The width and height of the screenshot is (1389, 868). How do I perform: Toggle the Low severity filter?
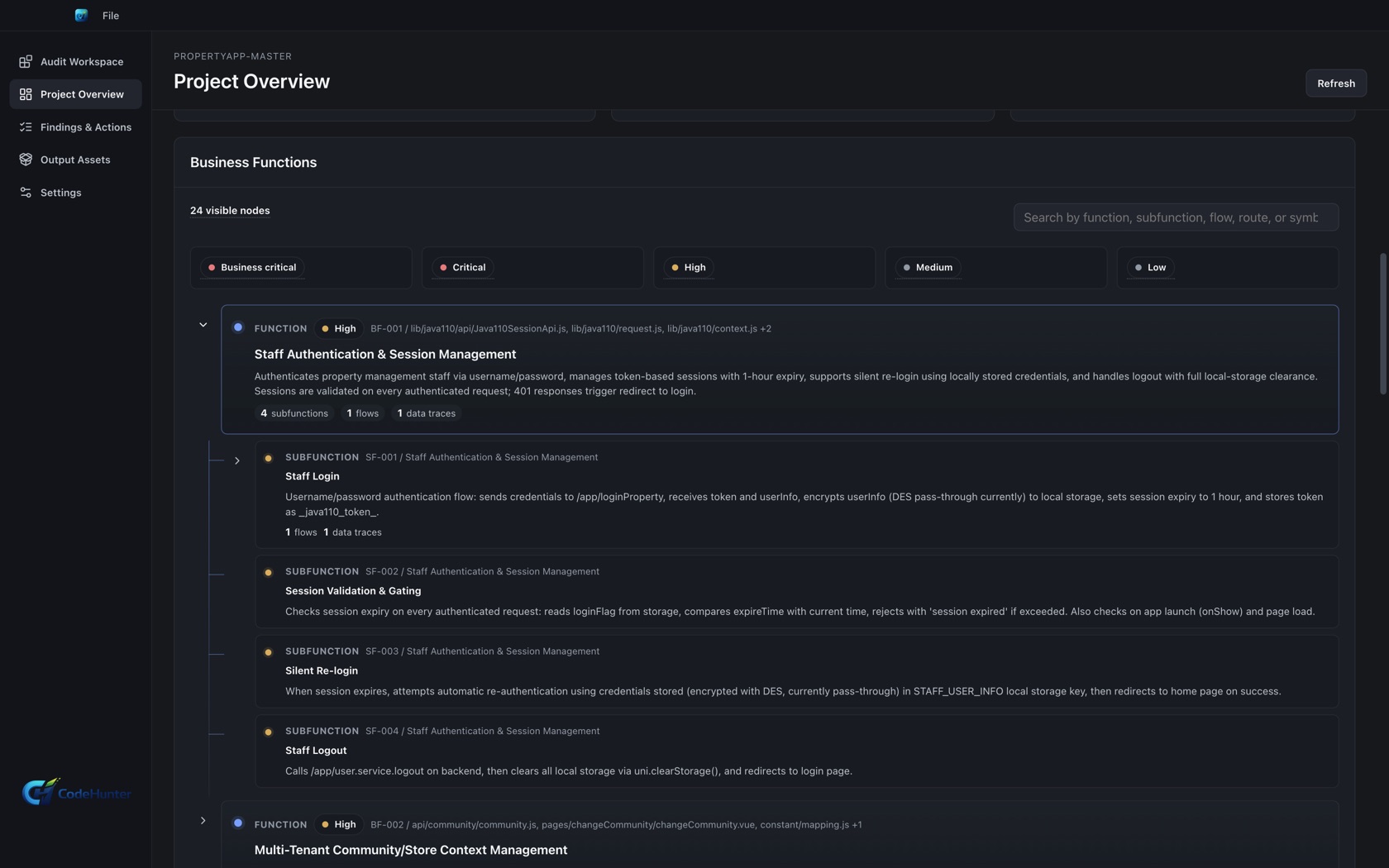coord(1150,268)
